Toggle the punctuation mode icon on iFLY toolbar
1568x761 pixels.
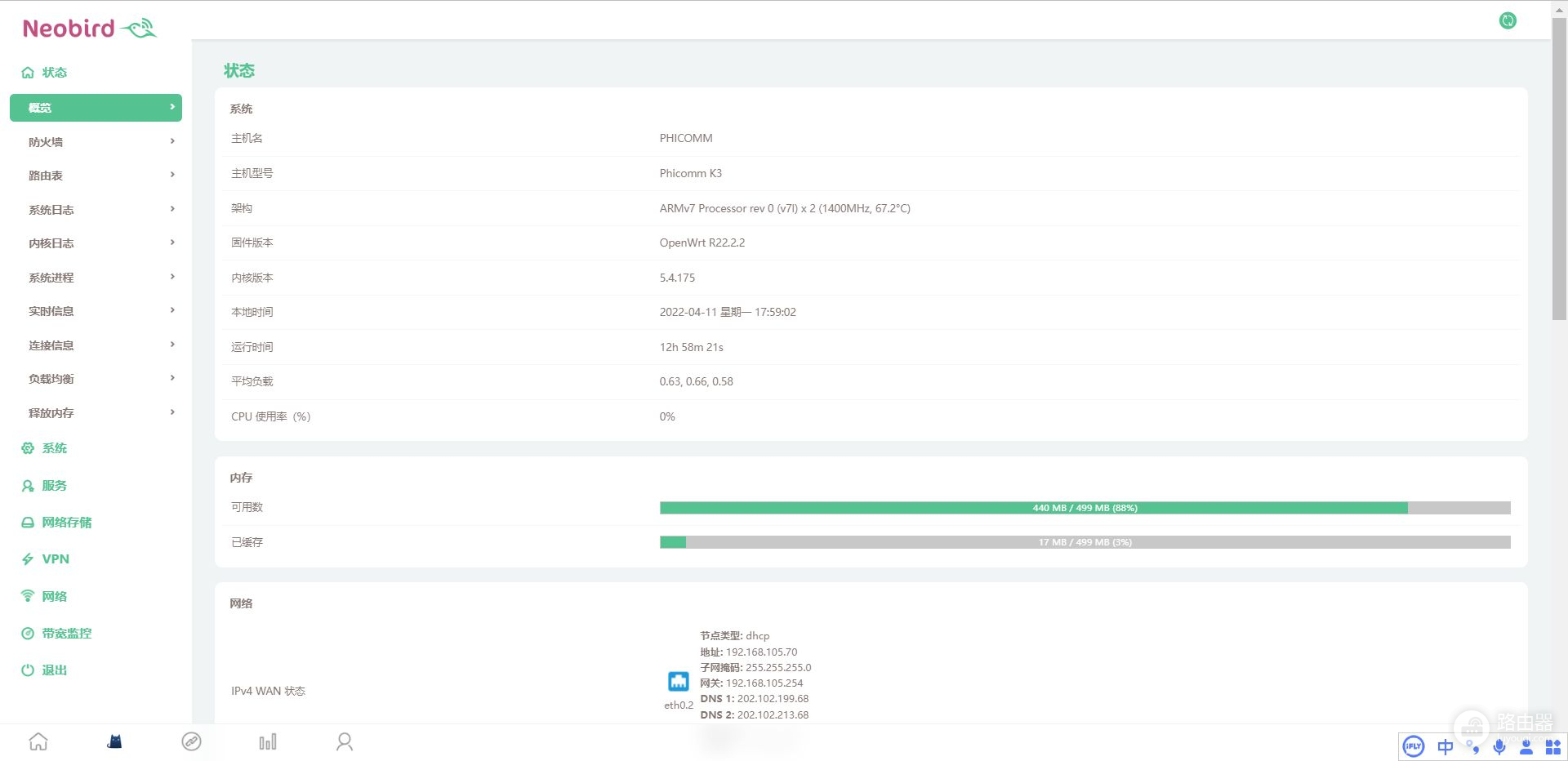[1473, 746]
